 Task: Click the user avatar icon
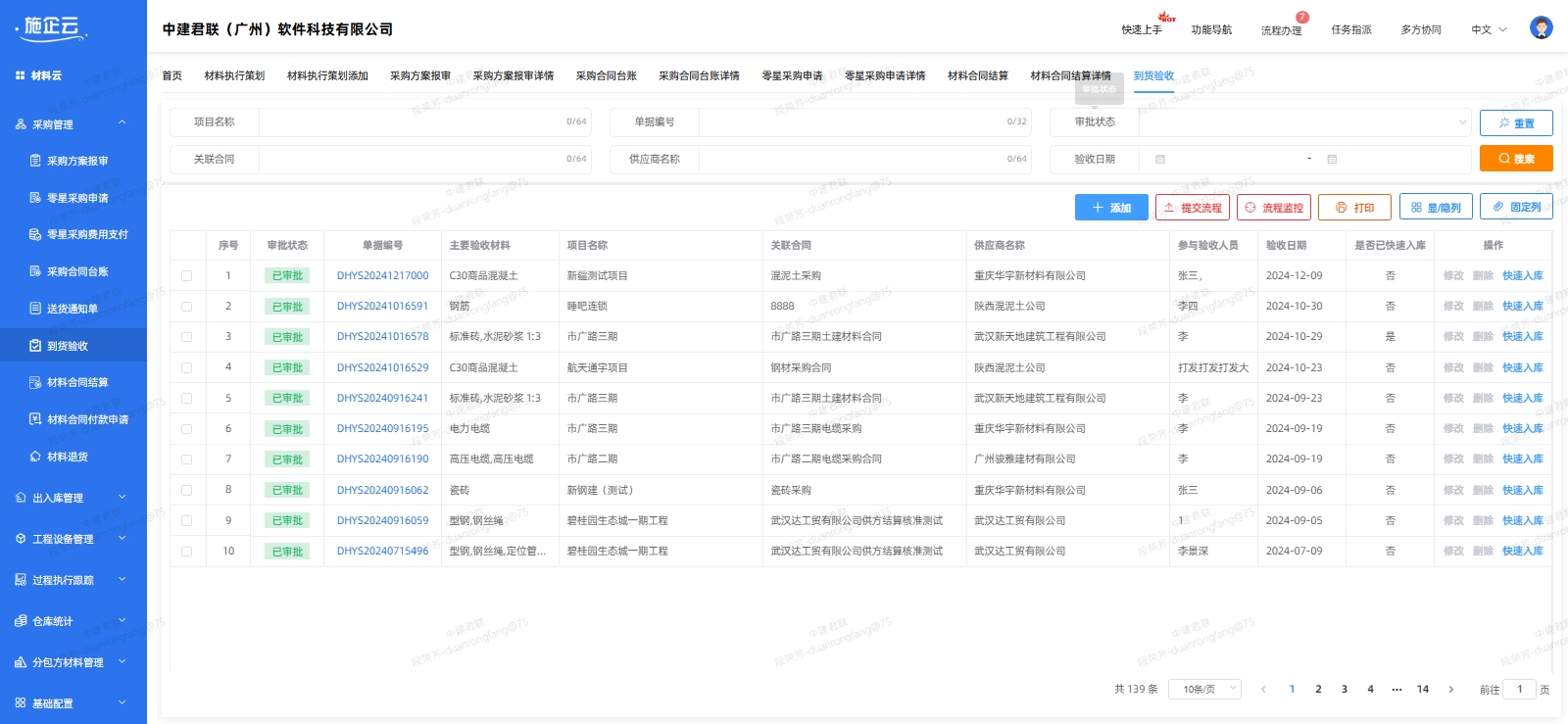1541,27
